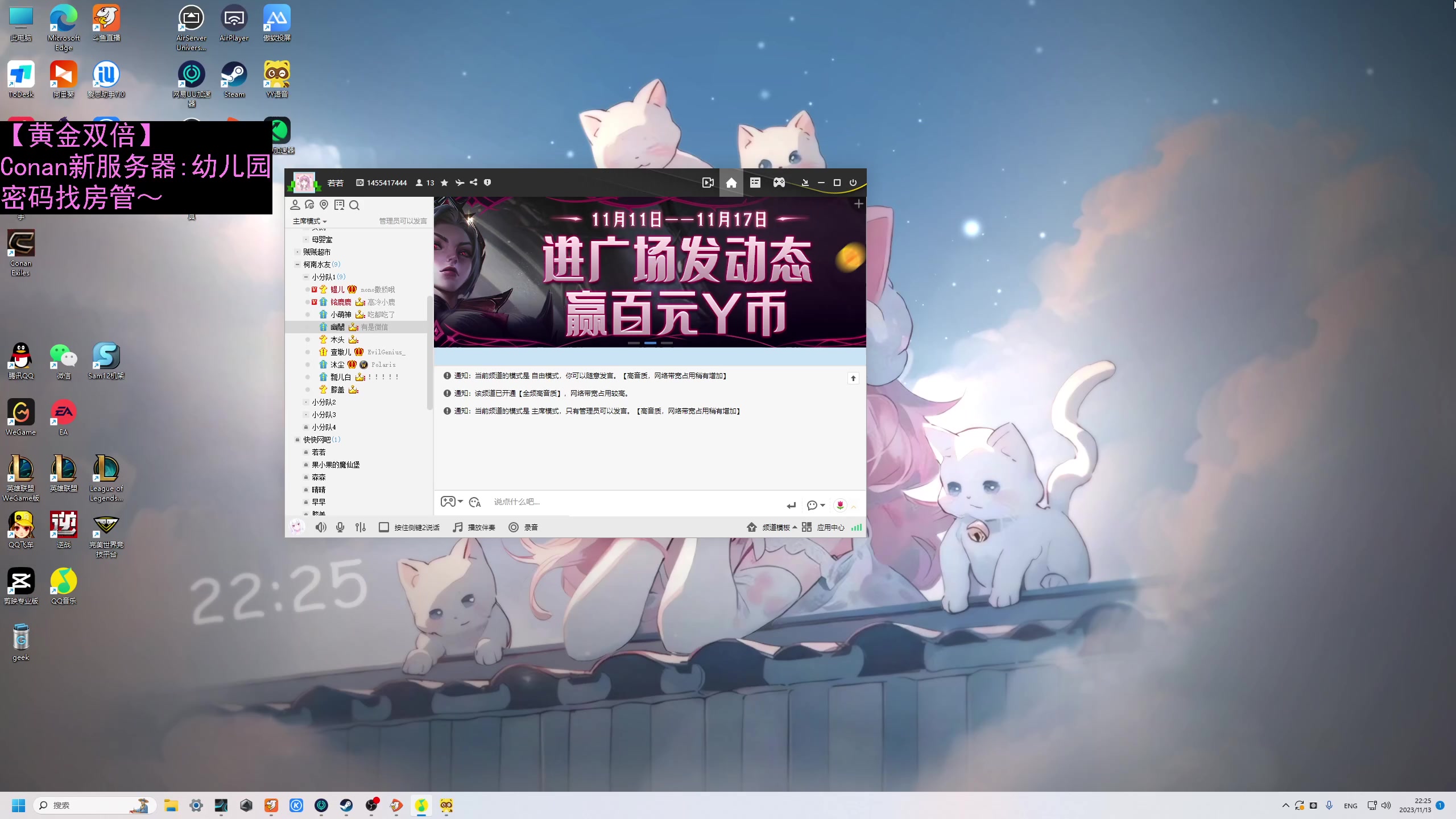1456x819 pixels.
Task: Share the channel using the share icon
Action: click(473, 183)
